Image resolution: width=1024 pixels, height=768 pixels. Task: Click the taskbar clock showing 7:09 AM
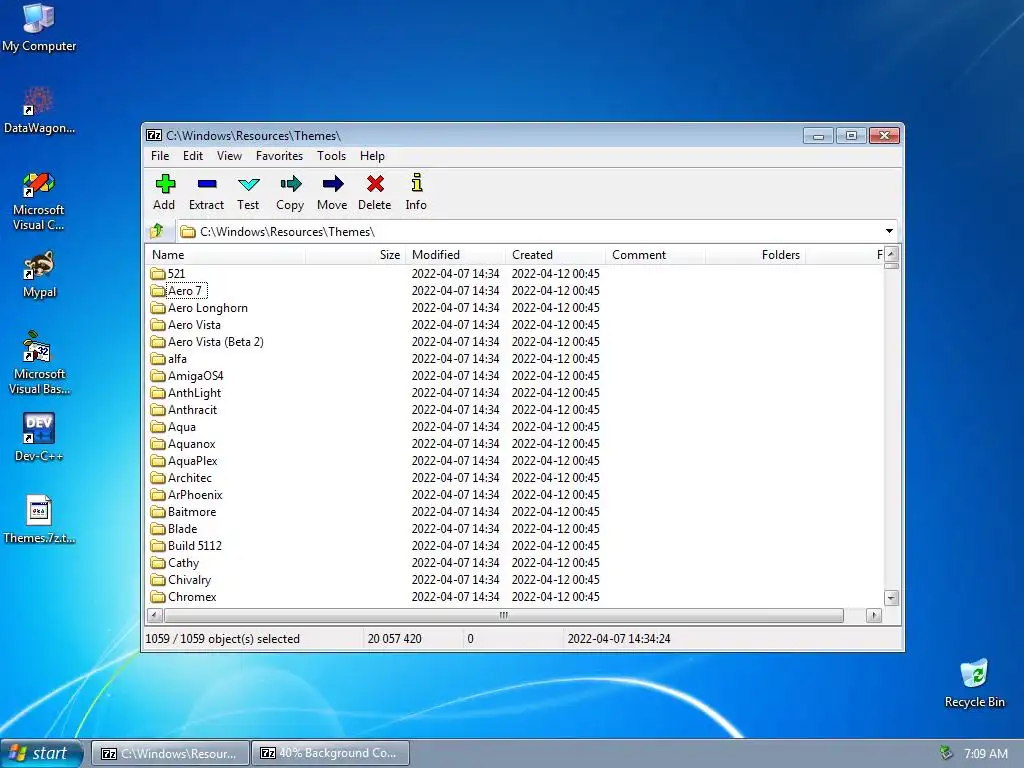pos(985,753)
